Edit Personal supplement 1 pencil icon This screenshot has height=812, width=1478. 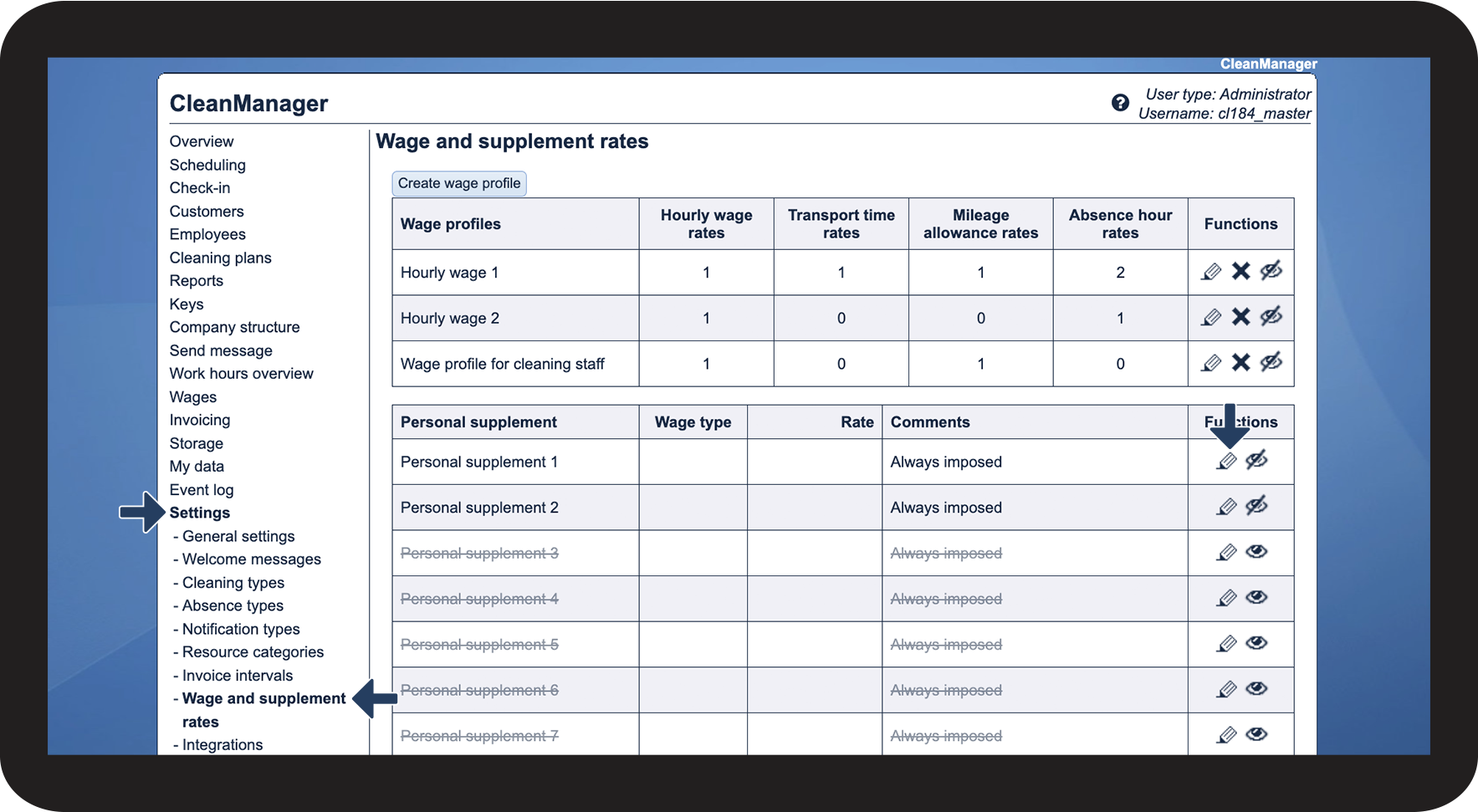point(1226,462)
